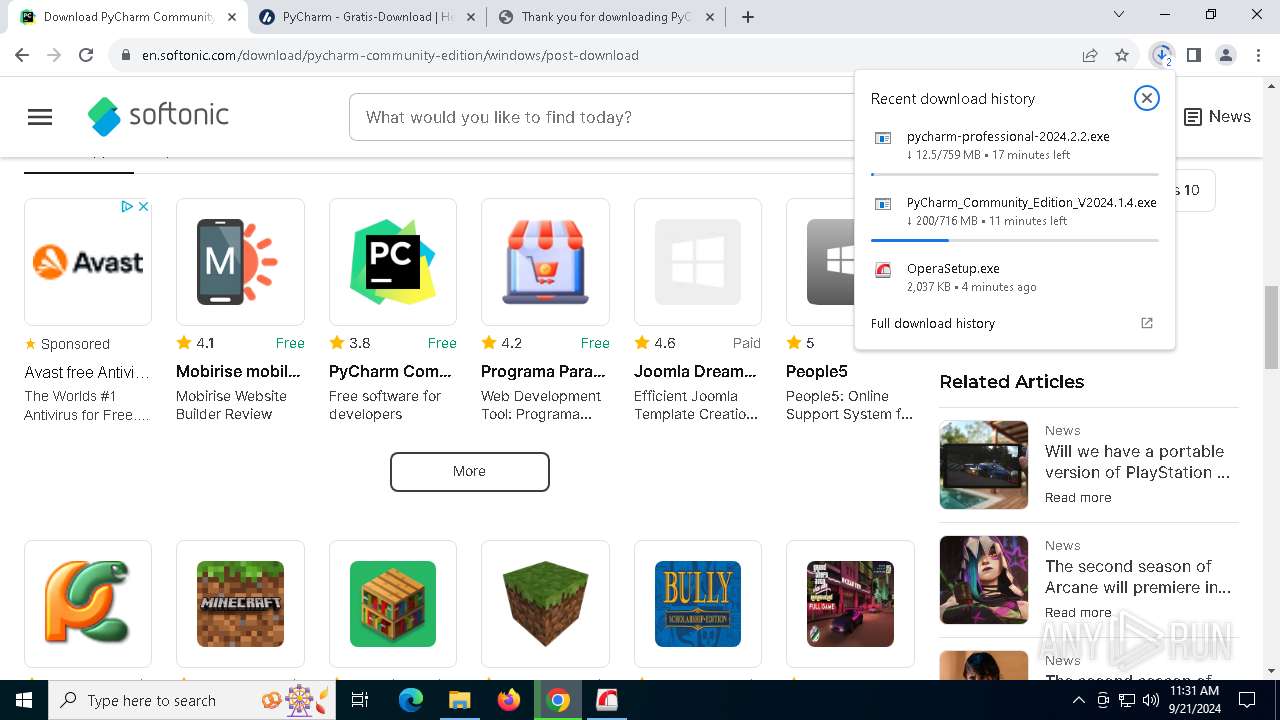Viewport: 1280px width, 720px height.
Task: Open the Minecraft bookshelf icon tile
Action: coord(393,604)
